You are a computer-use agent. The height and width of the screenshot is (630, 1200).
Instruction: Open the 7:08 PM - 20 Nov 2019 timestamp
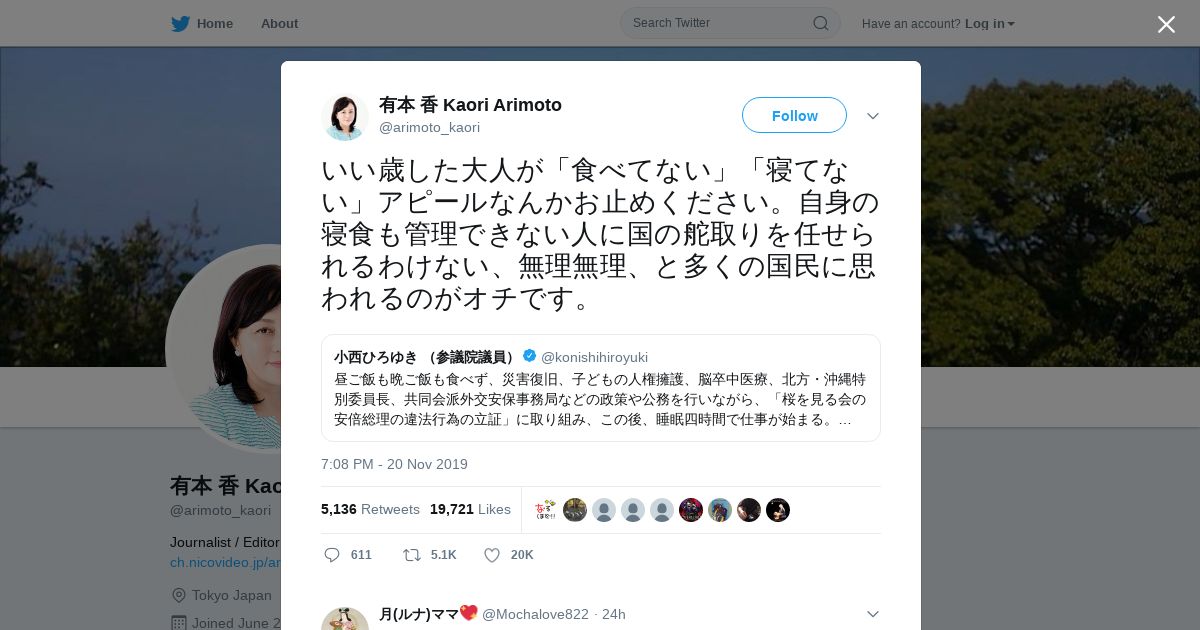point(394,464)
